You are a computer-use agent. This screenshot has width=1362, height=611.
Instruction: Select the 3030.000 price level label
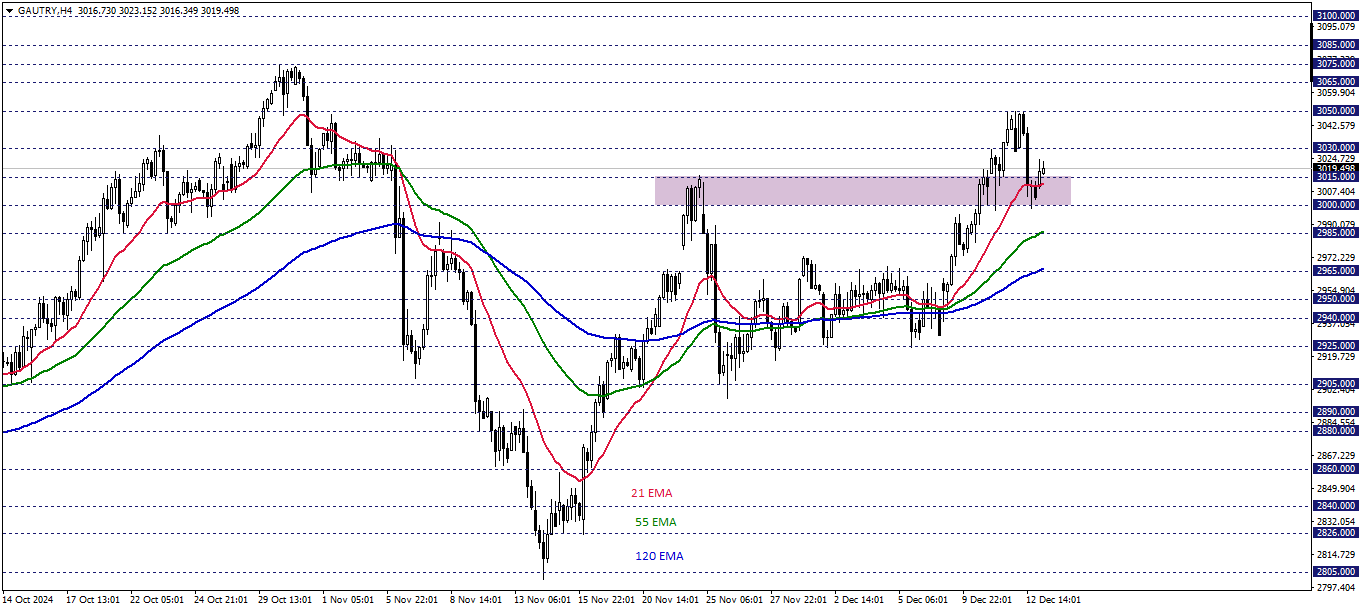click(1336, 148)
